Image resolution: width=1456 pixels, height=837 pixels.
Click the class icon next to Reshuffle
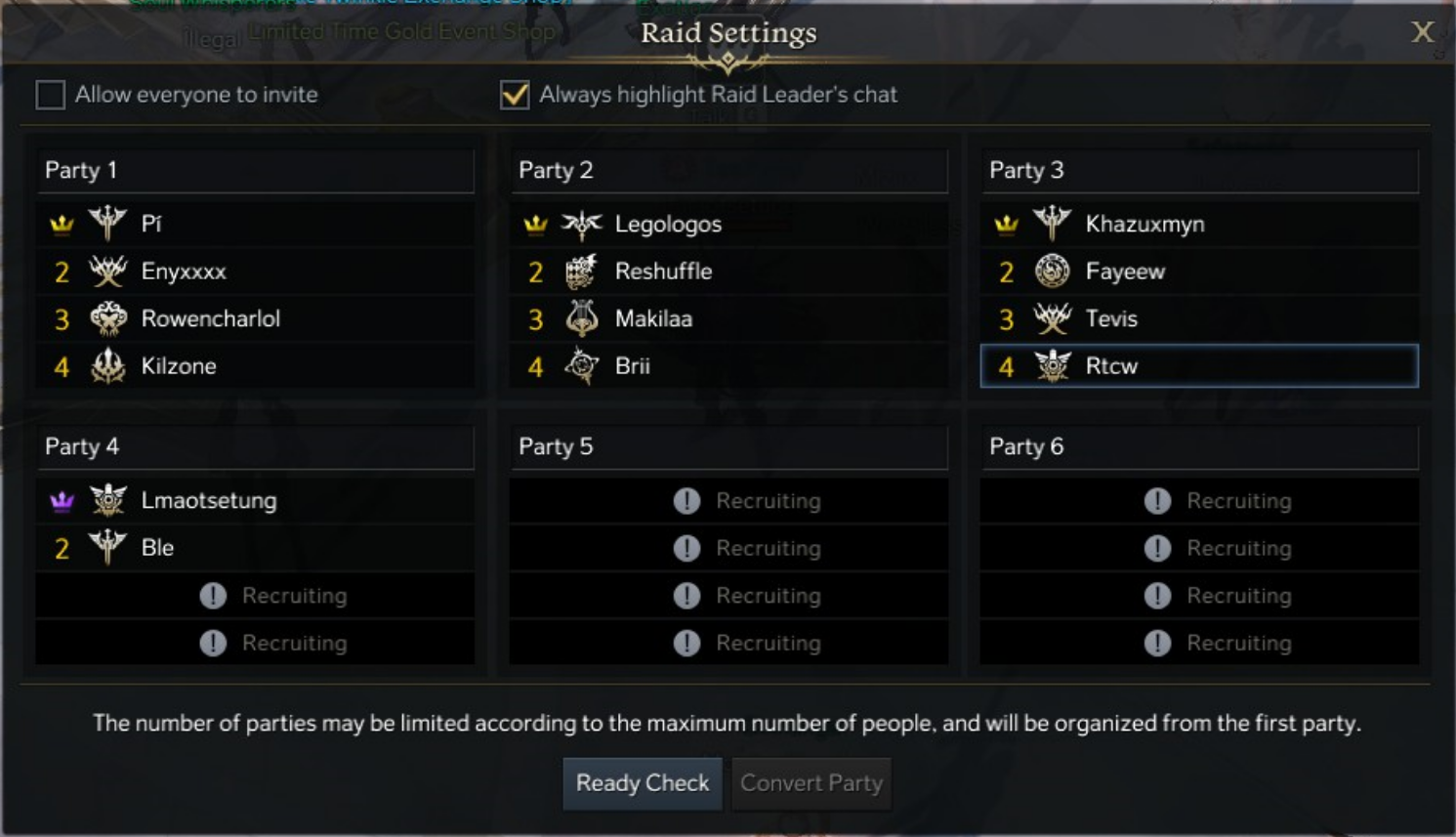click(x=581, y=272)
